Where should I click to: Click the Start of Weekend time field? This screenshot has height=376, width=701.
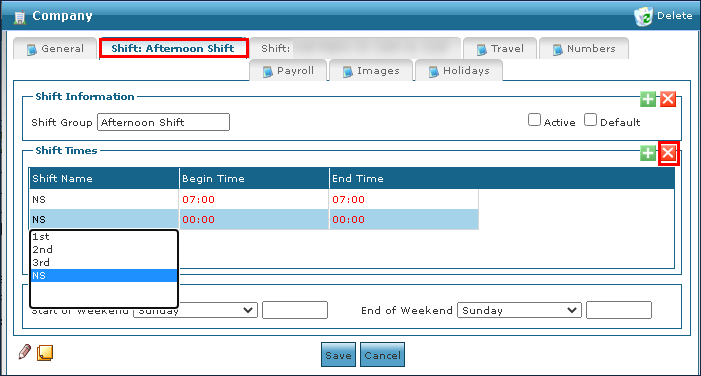click(295, 310)
